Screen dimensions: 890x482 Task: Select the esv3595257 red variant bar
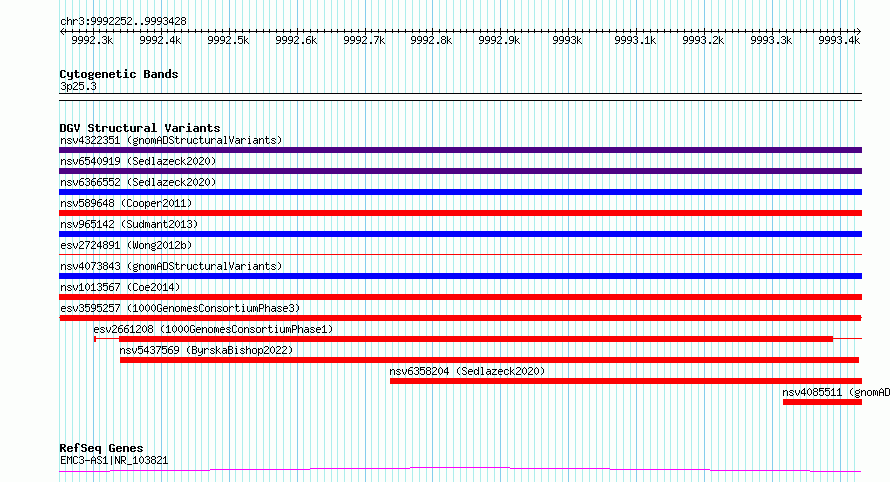(x=460, y=318)
